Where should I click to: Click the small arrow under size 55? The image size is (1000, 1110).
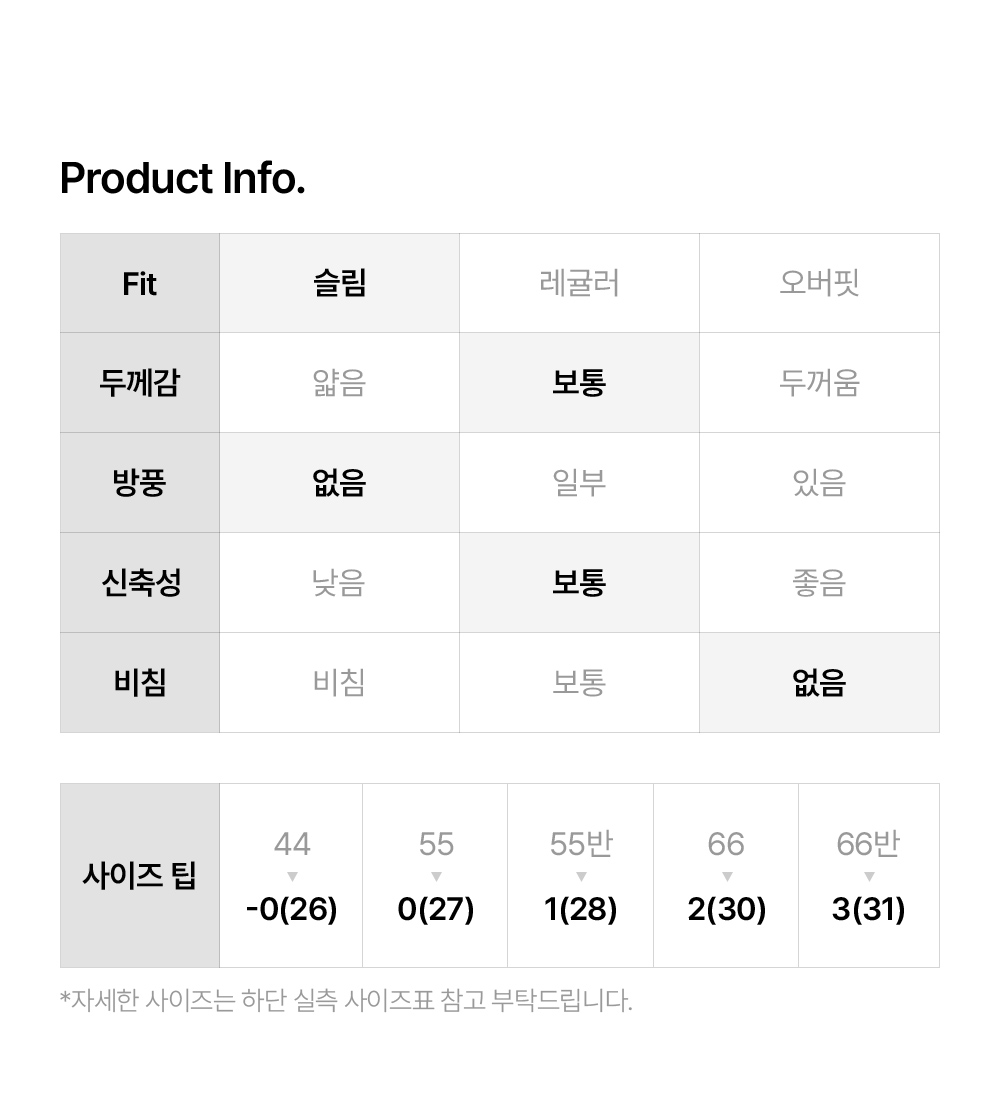coord(436,877)
